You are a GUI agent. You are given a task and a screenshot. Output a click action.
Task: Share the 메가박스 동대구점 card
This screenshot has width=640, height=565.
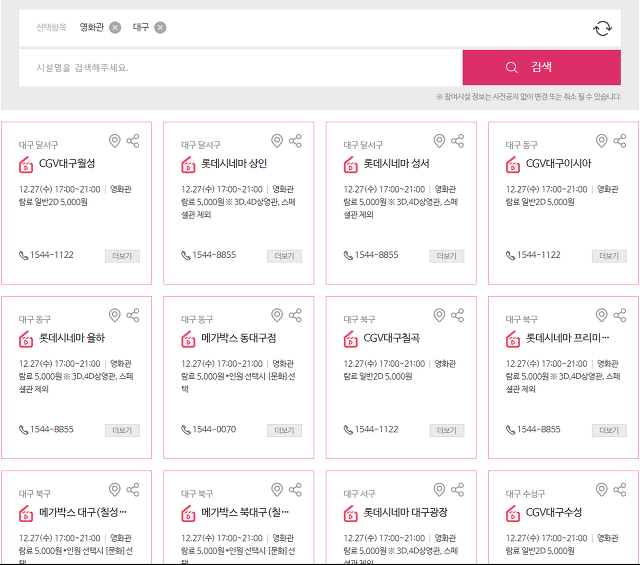tap(296, 315)
